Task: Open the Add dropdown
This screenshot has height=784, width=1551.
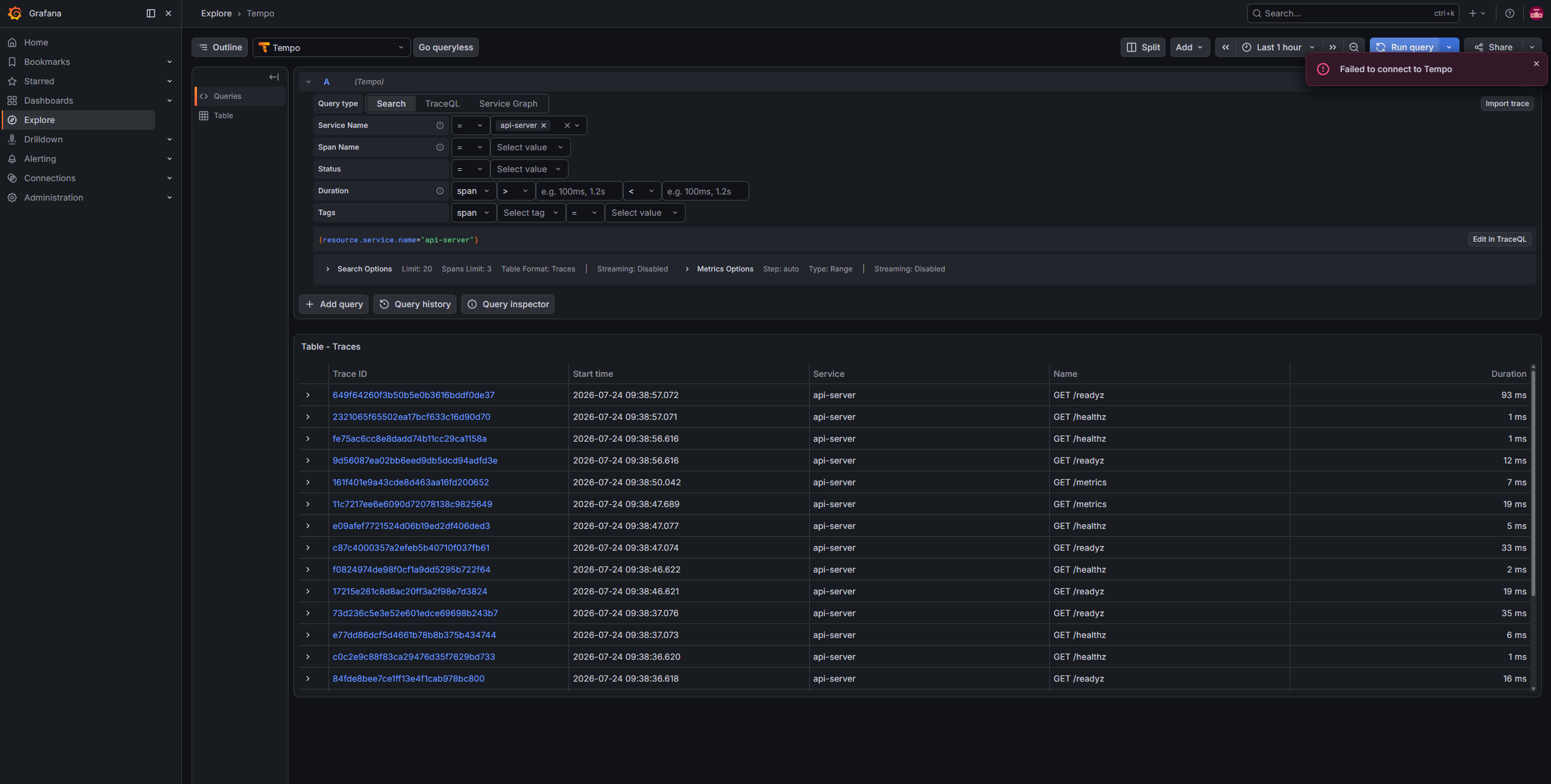Action: tap(1189, 47)
